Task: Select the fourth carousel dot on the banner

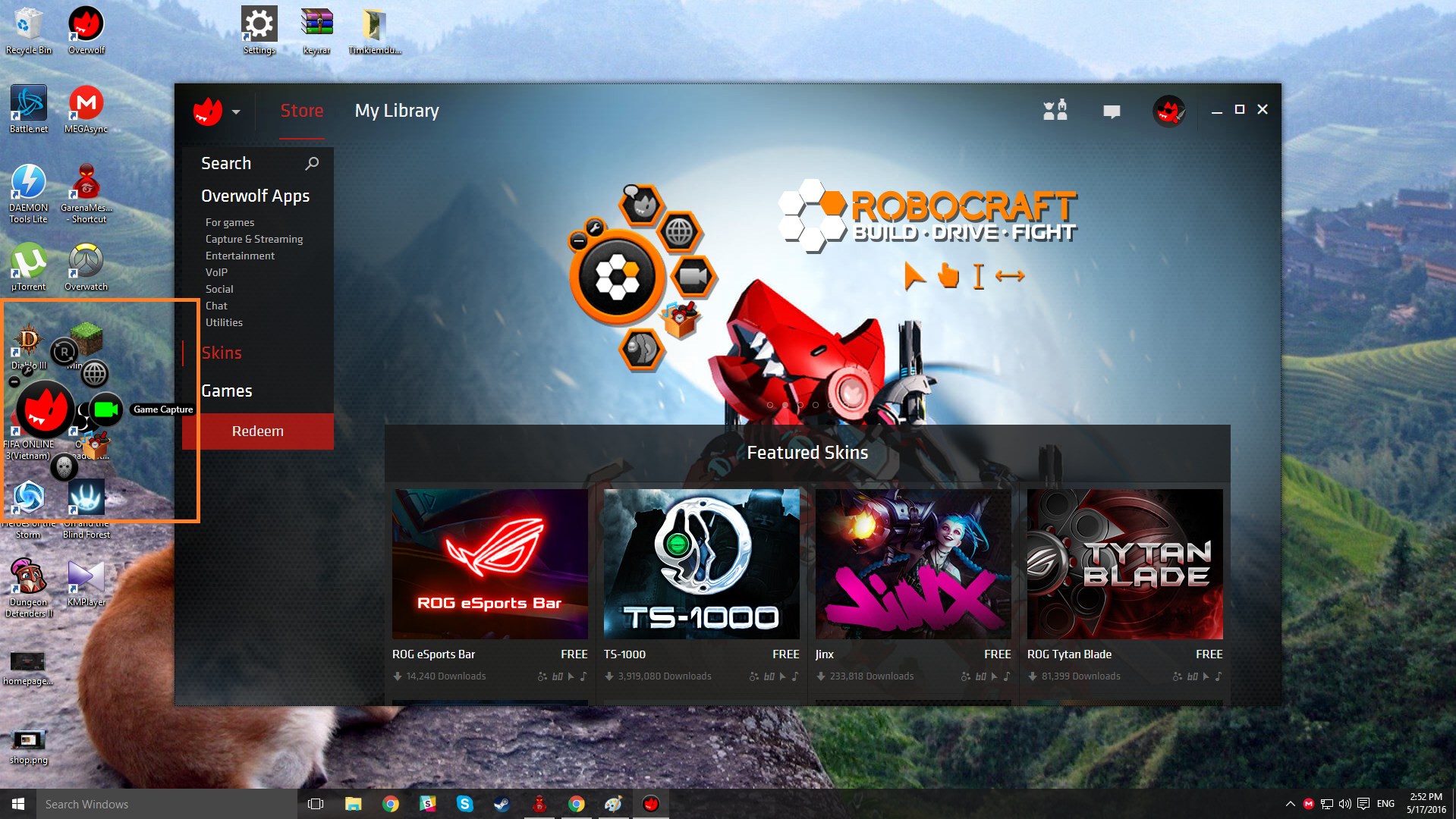Action: (816, 405)
